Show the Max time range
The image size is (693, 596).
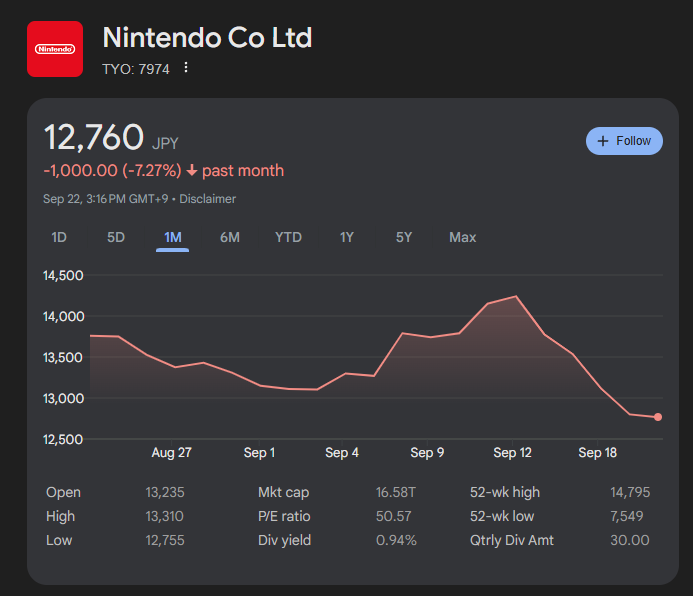tap(463, 237)
